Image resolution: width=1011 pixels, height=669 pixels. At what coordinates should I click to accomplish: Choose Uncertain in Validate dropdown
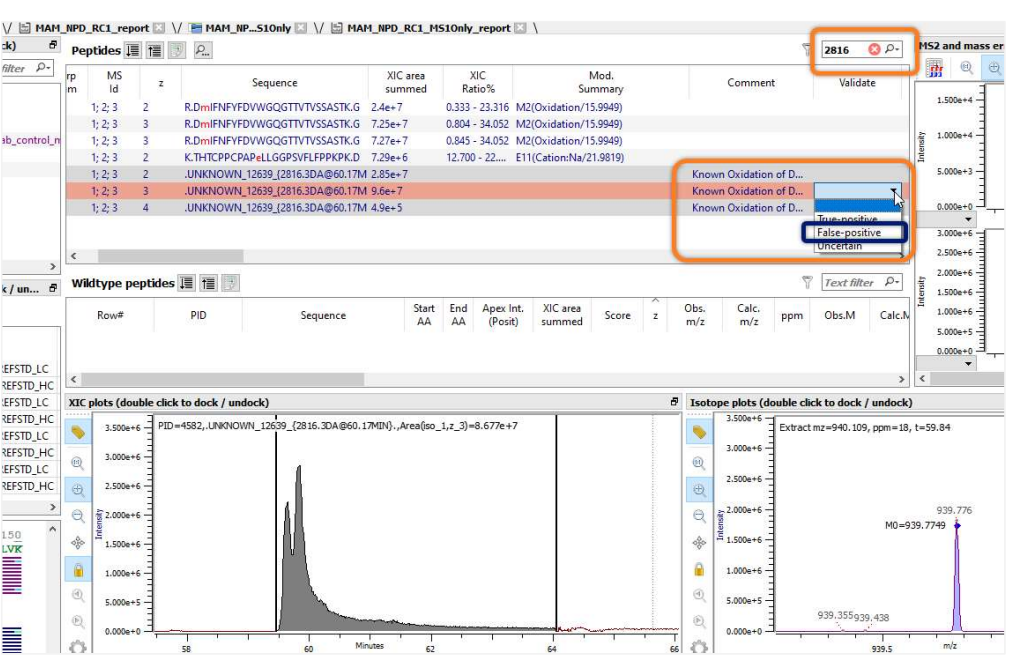(x=858, y=246)
